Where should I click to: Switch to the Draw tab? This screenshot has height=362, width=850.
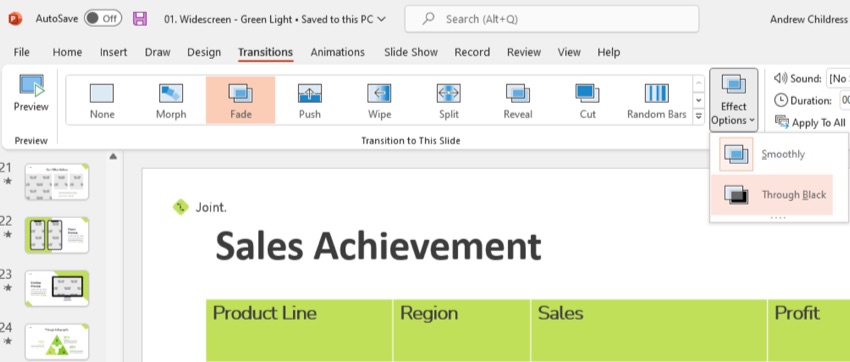[158, 52]
